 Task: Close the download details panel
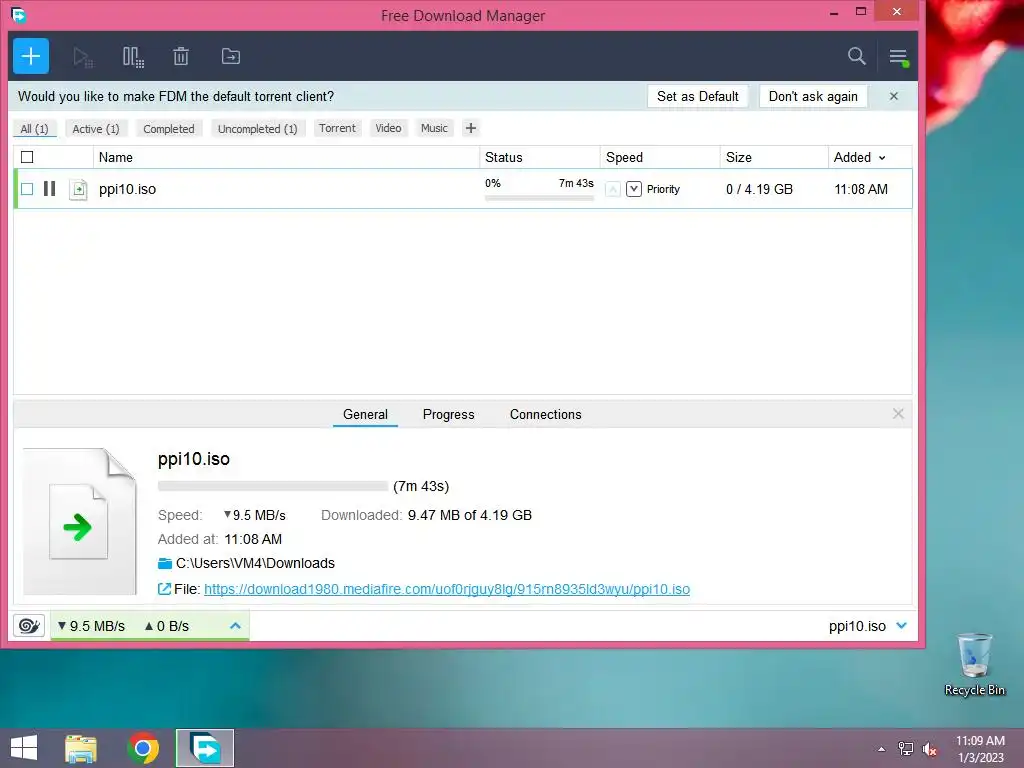tap(898, 413)
